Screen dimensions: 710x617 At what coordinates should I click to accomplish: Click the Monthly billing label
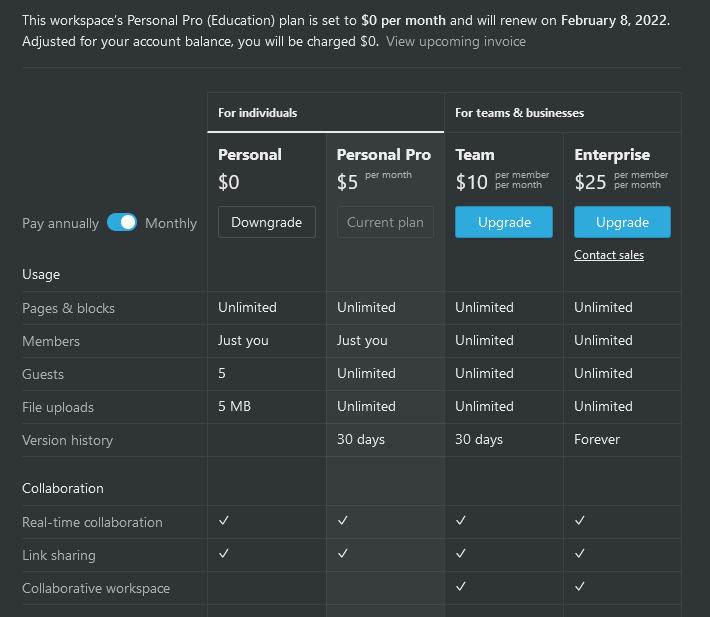pyautogui.click(x=171, y=223)
